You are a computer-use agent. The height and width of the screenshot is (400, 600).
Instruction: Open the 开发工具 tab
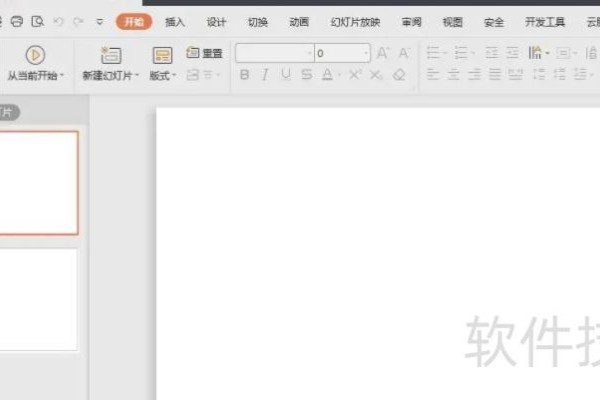pyautogui.click(x=545, y=22)
